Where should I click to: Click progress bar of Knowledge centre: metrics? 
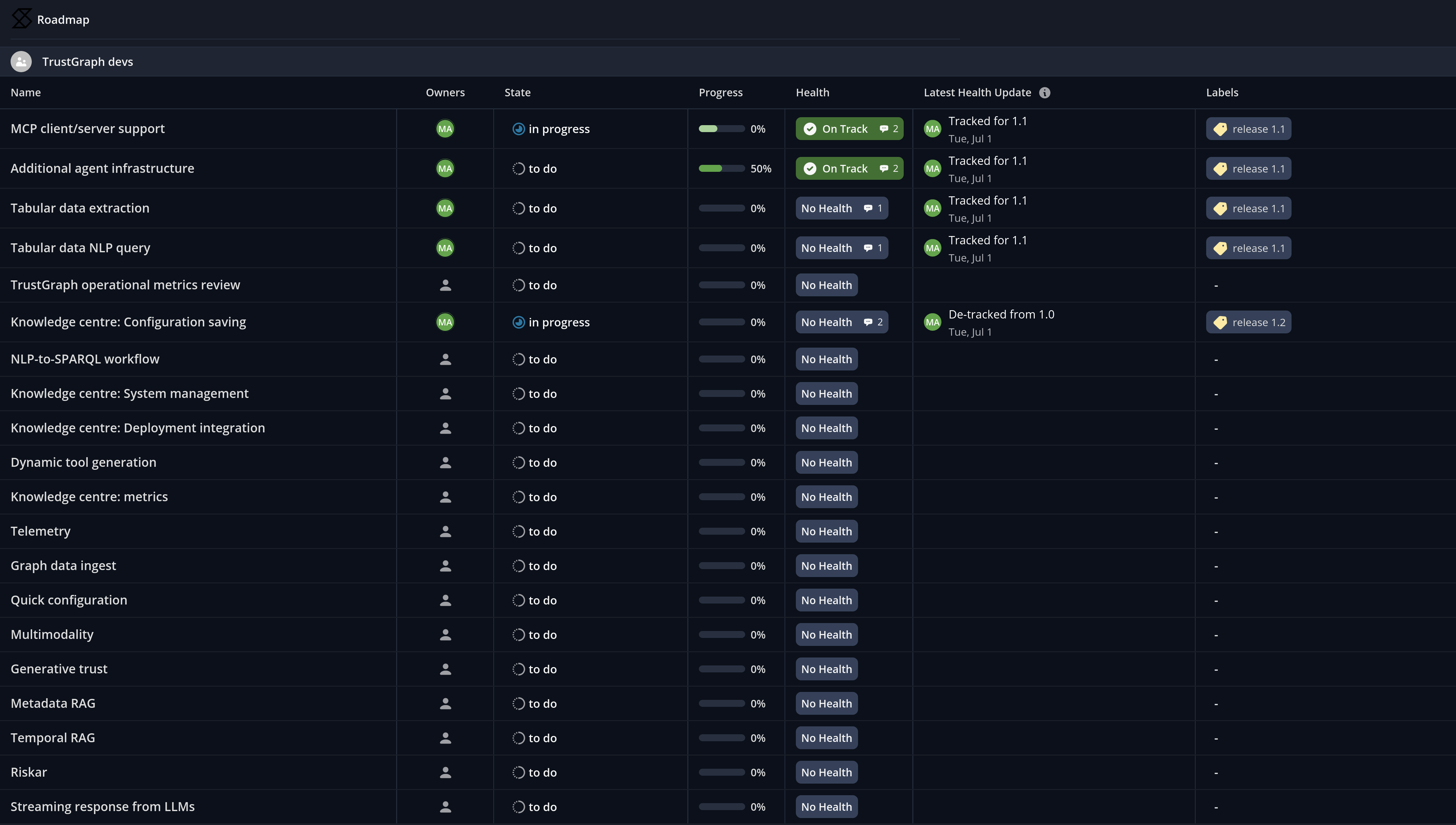(721, 497)
